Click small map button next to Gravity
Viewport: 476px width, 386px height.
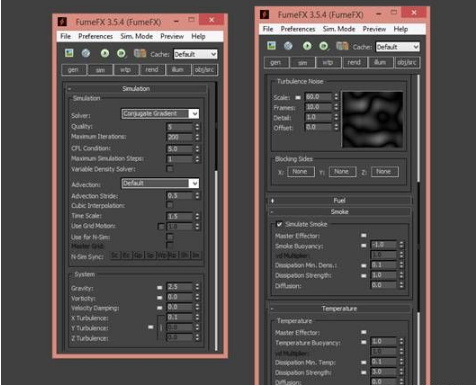[160, 287]
